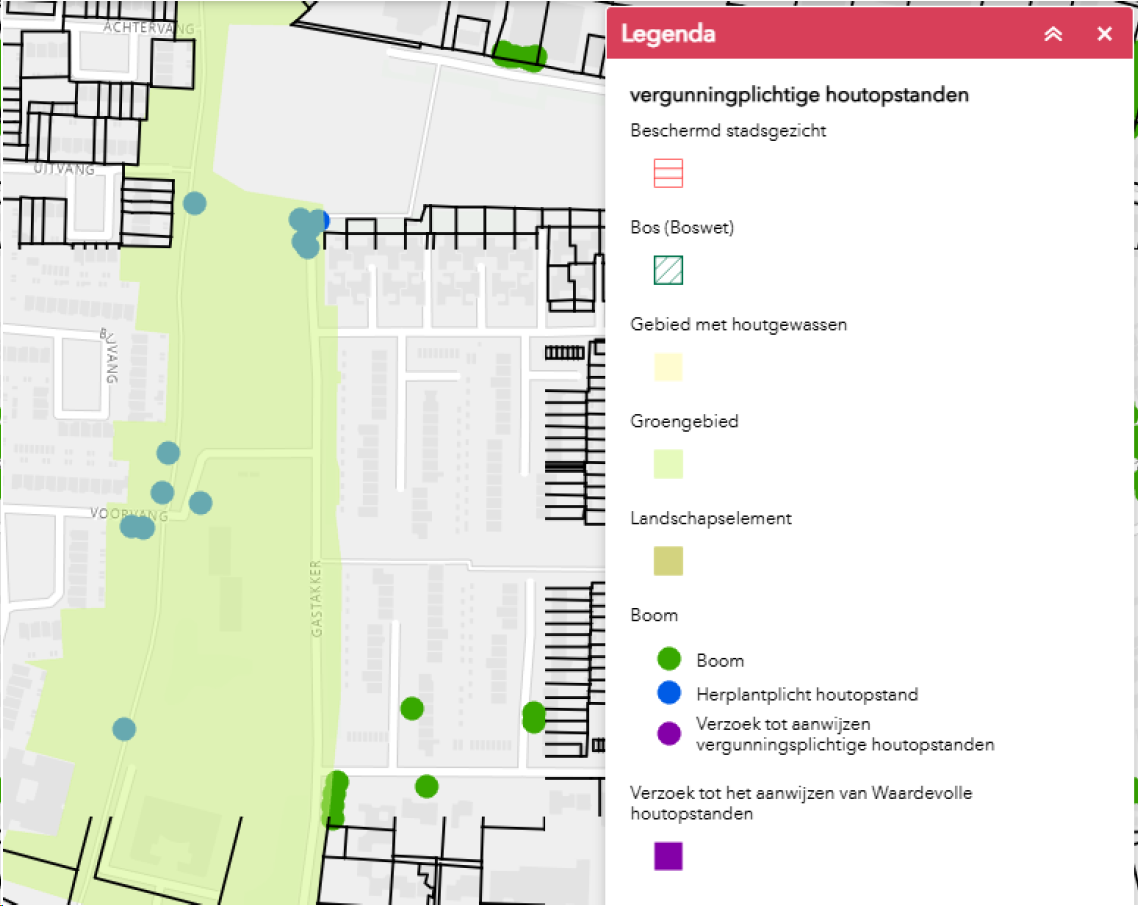Click 'Verzoek tot het aanwijzen van Waardevolle houtopstanden'

pyautogui.click(x=801, y=803)
